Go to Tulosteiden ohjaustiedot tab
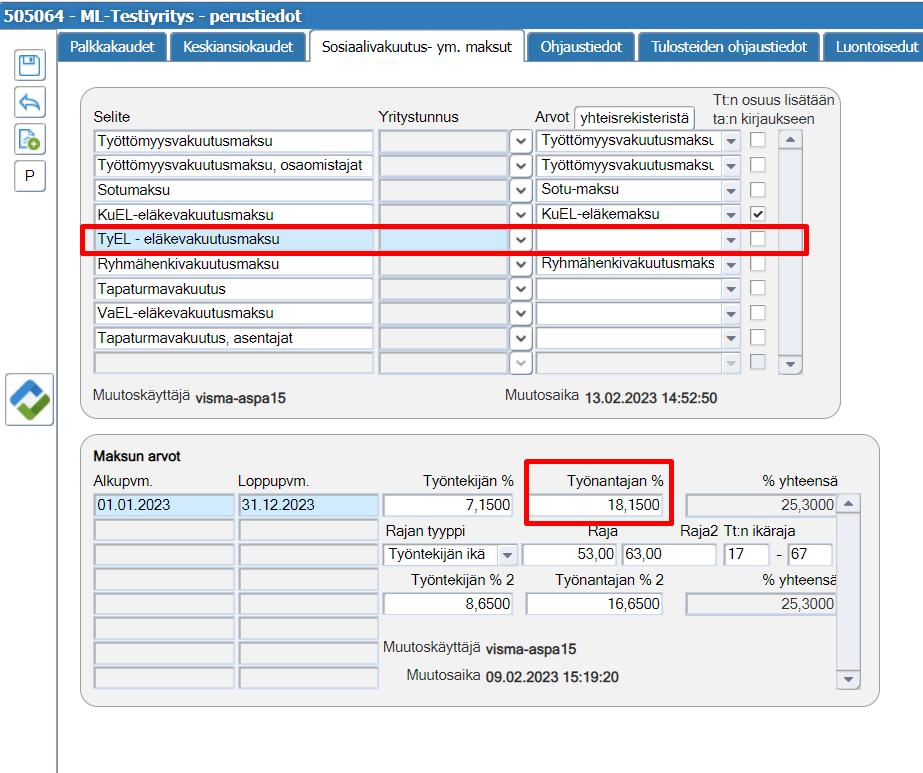The height and width of the screenshot is (773, 923). 729,47
